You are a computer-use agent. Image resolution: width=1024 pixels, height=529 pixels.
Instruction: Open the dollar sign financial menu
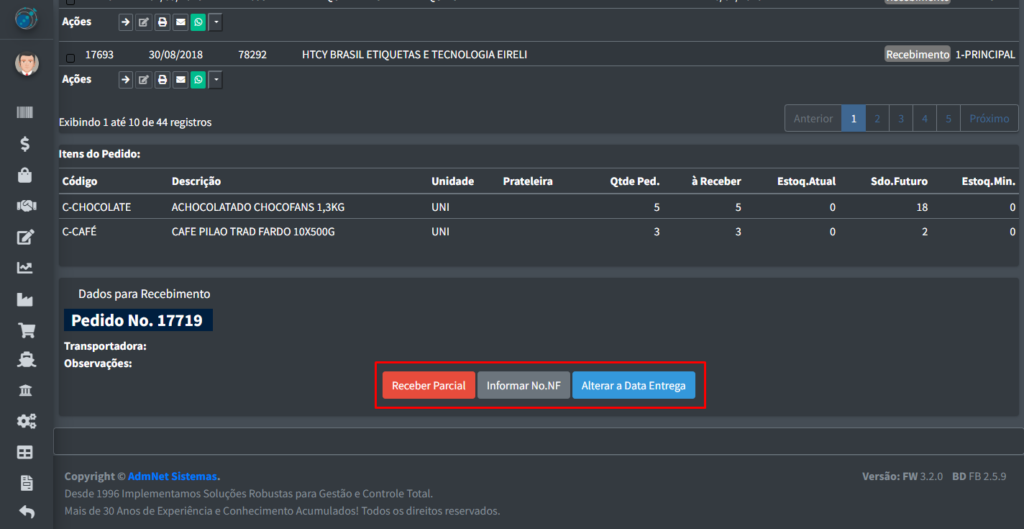(x=26, y=144)
